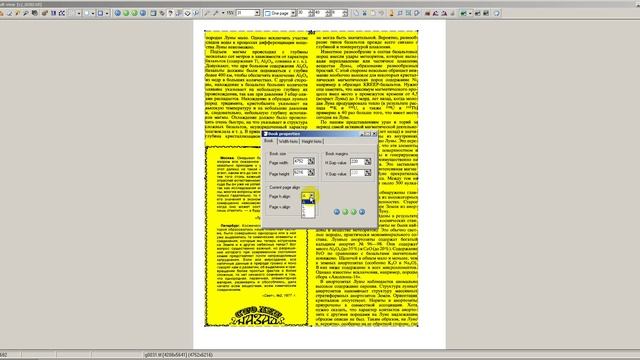The image size is (640, 360).
Task: Open the One page view mode dropdown
Action: pos(293,13)
